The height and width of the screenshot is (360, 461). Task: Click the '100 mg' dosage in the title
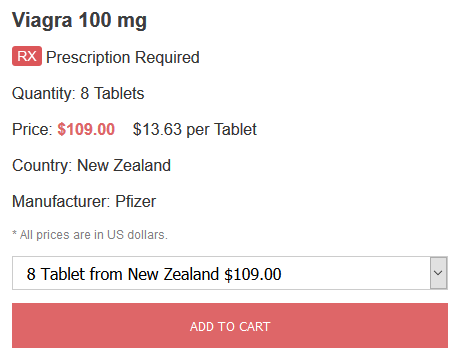(113, 21)
